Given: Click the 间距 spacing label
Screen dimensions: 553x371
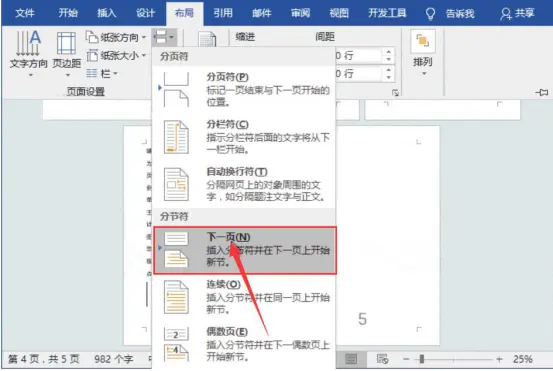Looking at the screenshot, I should click(325, 37).
